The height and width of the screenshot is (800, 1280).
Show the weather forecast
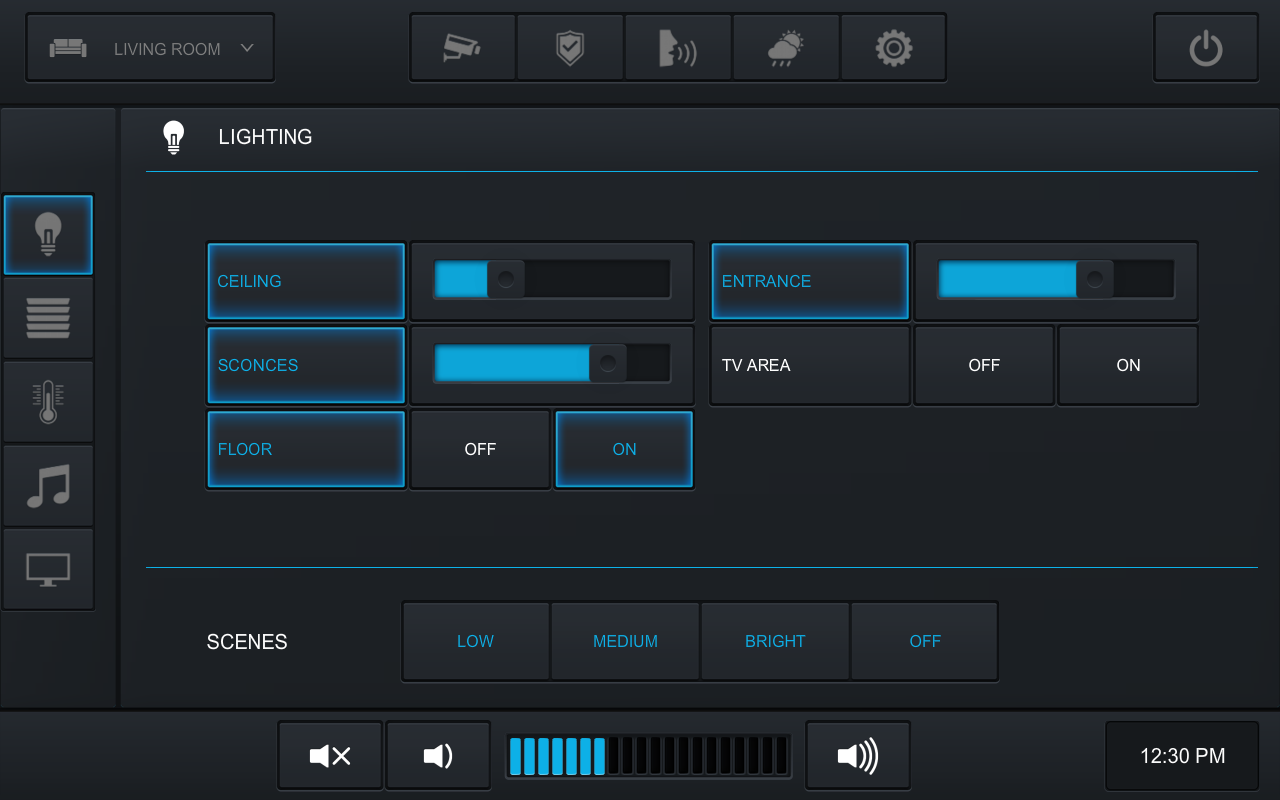pos(786,47)
